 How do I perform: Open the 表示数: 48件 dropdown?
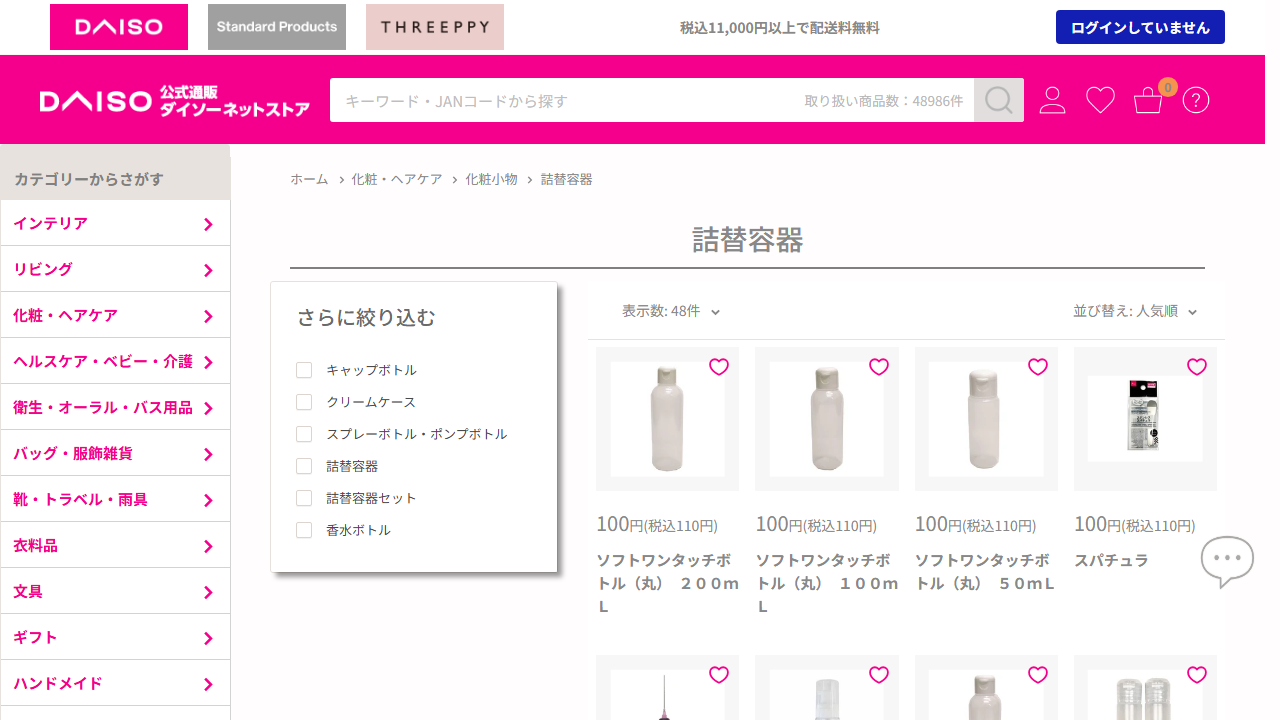pyautogui.click(x=671, y=311)
